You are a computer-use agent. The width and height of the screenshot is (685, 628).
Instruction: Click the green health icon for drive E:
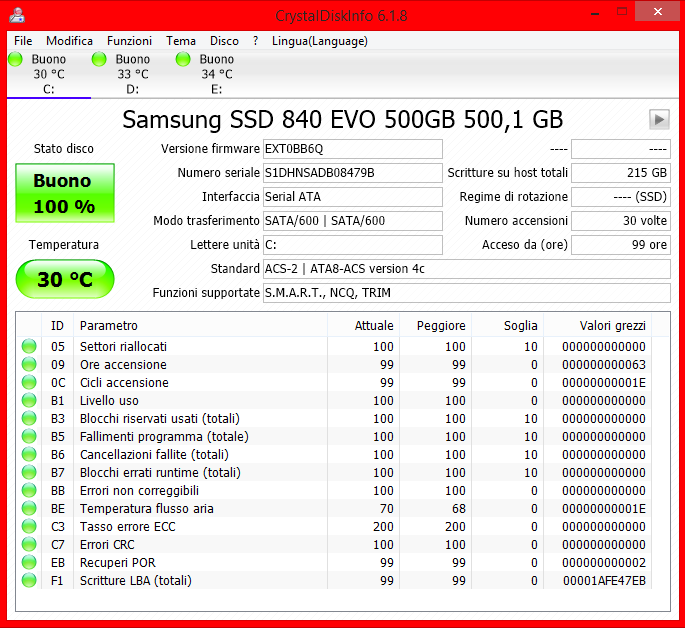coord(183,59)
